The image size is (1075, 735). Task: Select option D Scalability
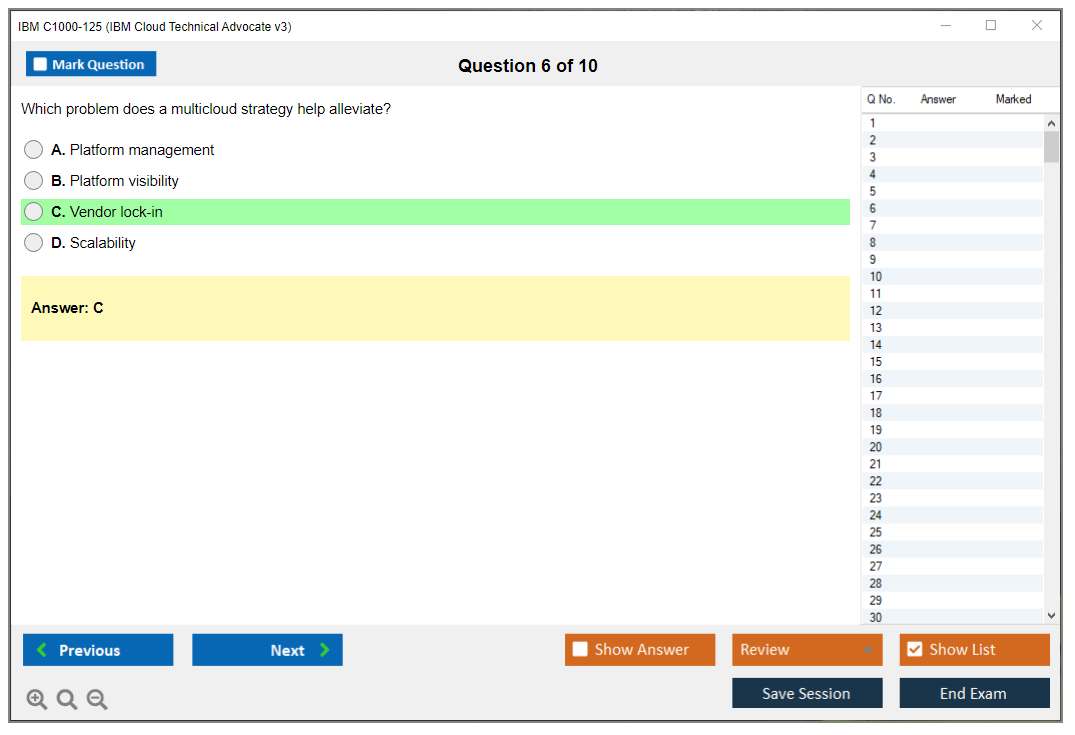click(34, 243)
